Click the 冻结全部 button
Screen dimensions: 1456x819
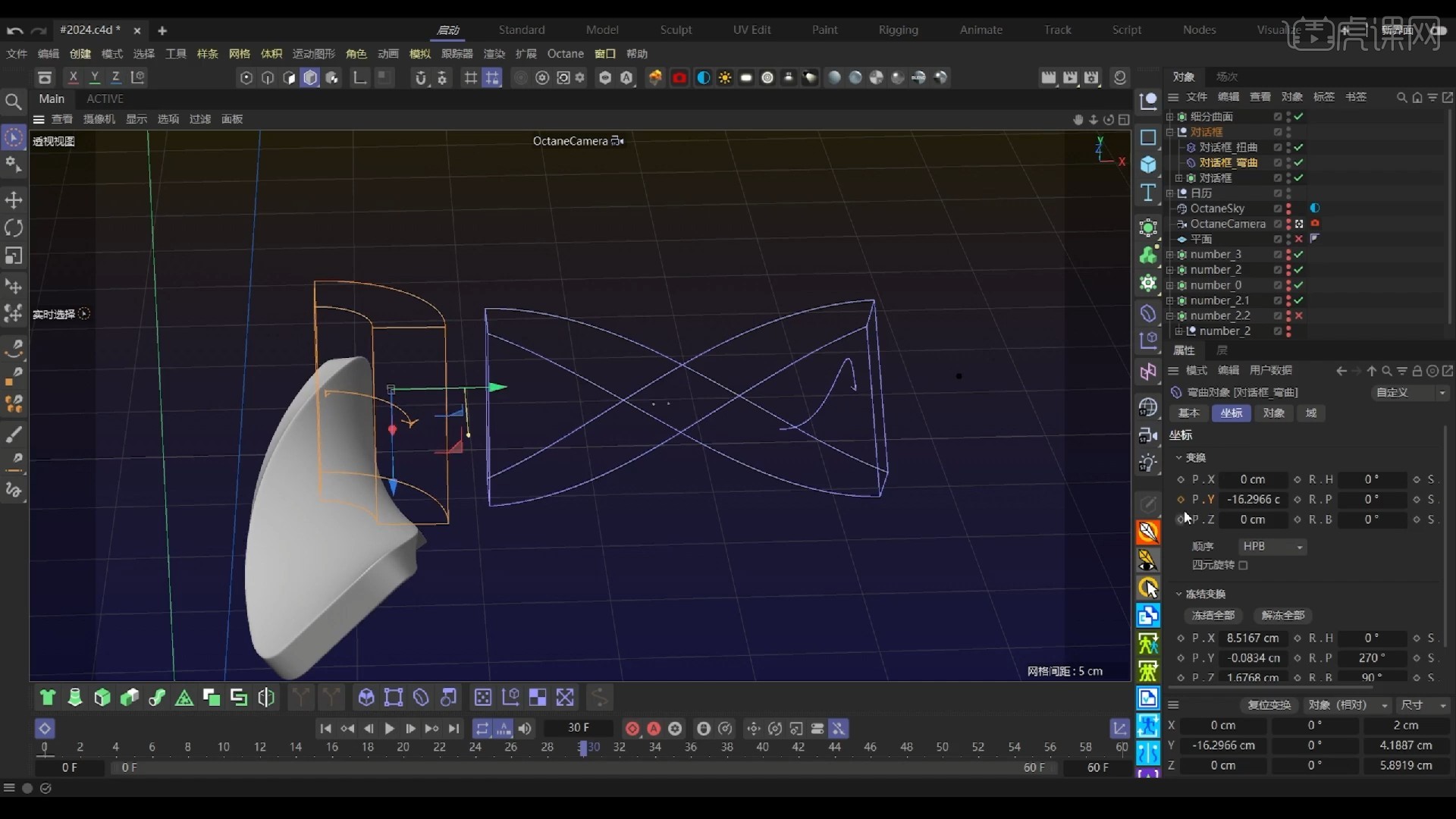pos(1213,615)
